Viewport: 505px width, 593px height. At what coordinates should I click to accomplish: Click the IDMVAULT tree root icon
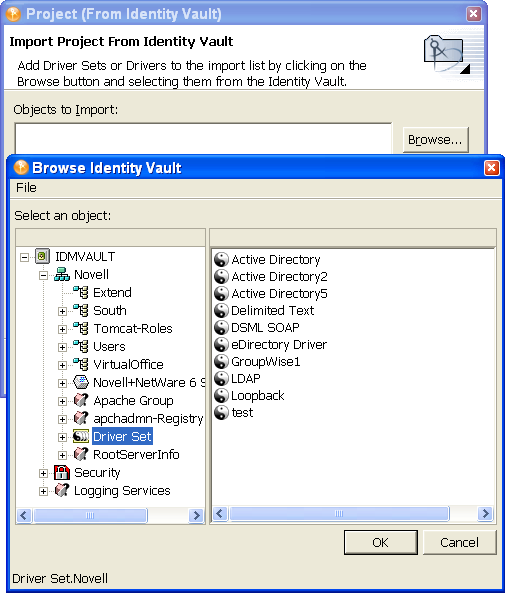click(x=42, y=256)
